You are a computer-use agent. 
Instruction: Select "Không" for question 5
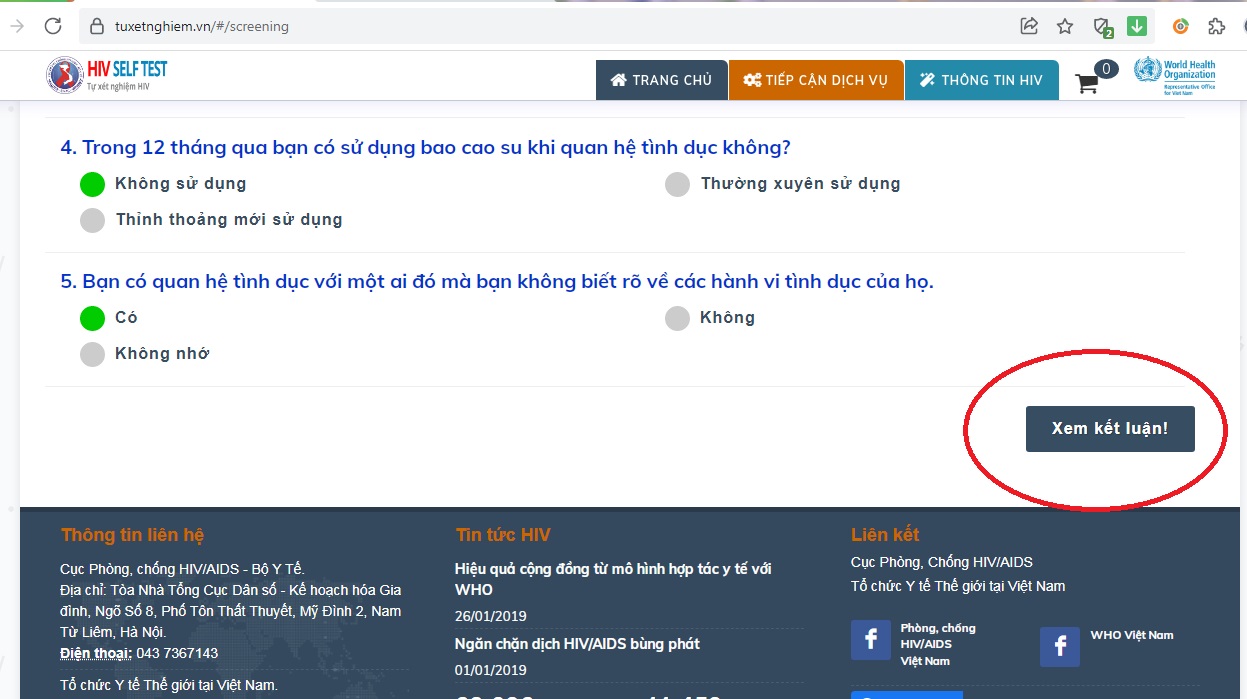678,318
